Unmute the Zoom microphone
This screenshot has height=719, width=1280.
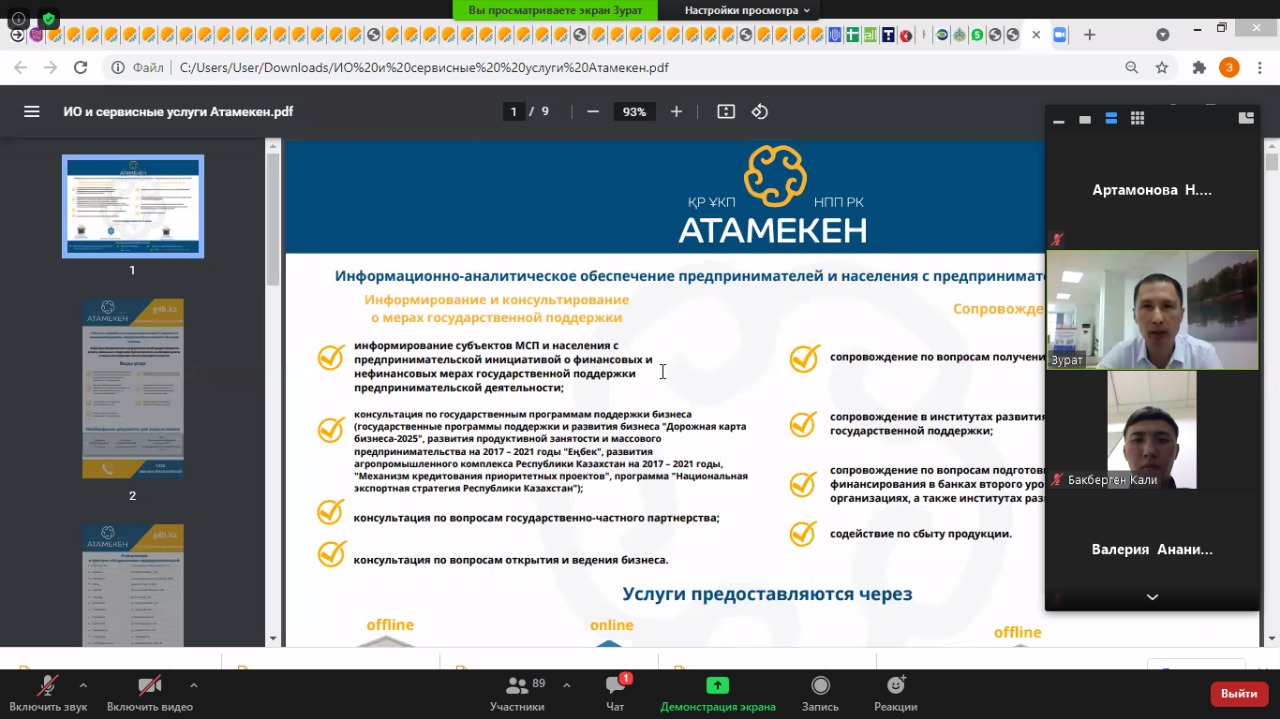coord(47,692)
